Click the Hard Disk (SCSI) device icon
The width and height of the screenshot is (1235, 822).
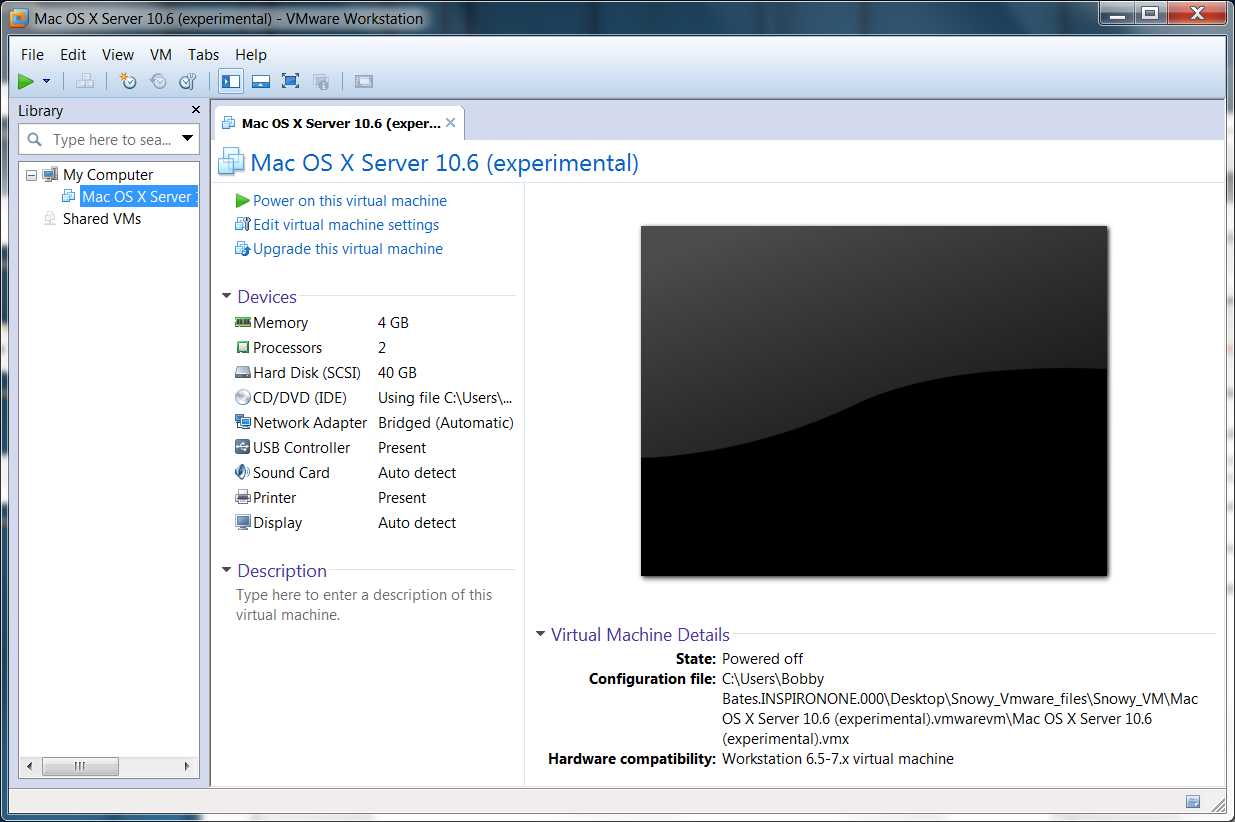tap(243, 372)
